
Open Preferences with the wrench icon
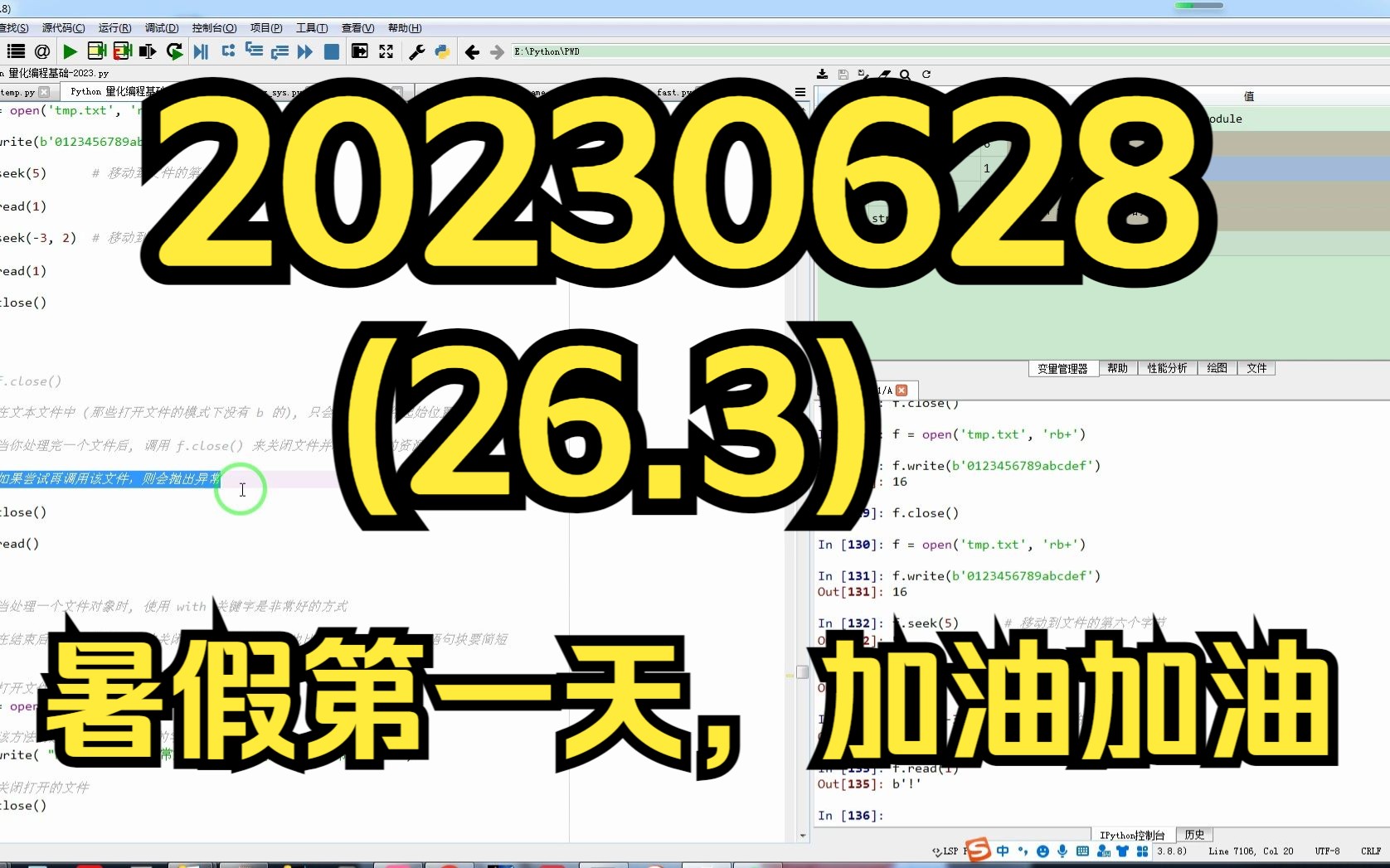click(x=416, y=51)
